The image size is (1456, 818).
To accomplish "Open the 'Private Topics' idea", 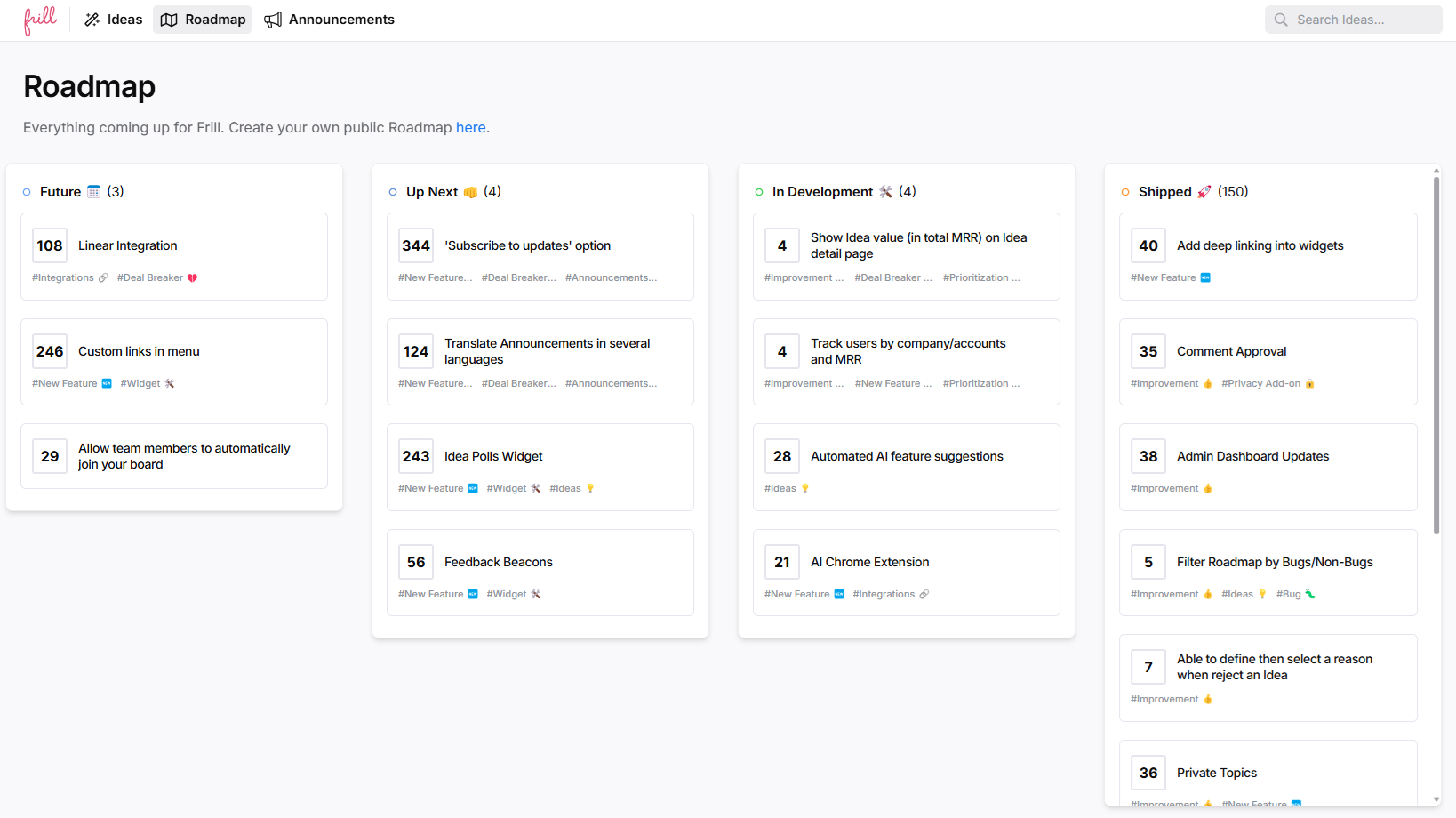I will coord(1217,774).
